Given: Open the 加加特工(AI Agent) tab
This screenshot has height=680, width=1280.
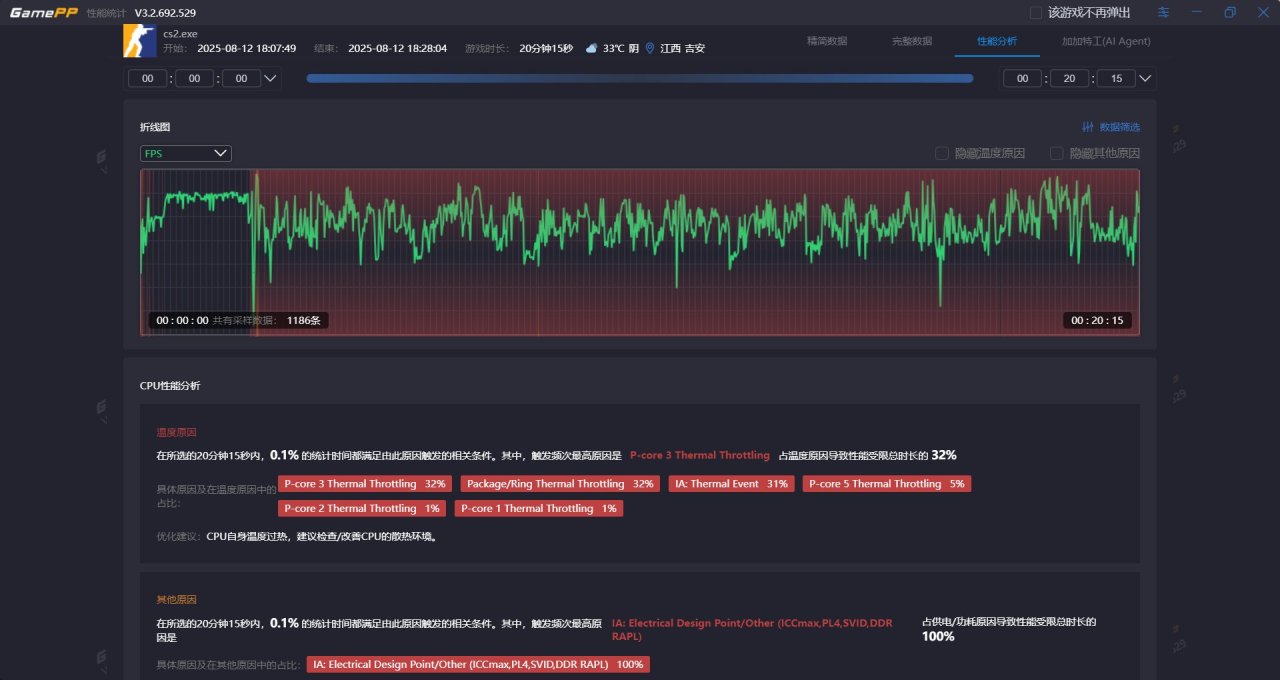Looking at the screenshot, I should point(1106,41).
